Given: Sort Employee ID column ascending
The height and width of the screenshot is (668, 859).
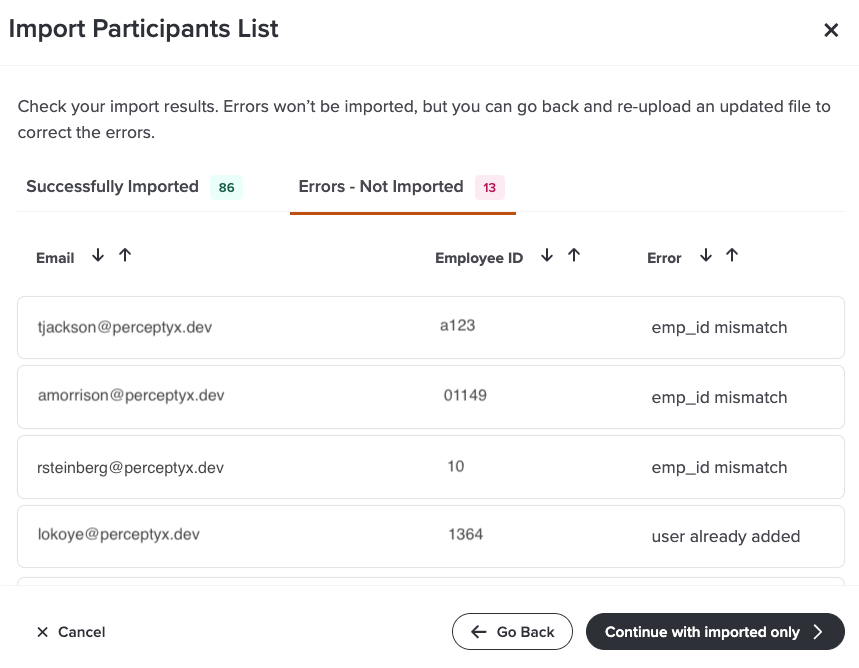Looking at the screenshot, I should tap(574, 256).
